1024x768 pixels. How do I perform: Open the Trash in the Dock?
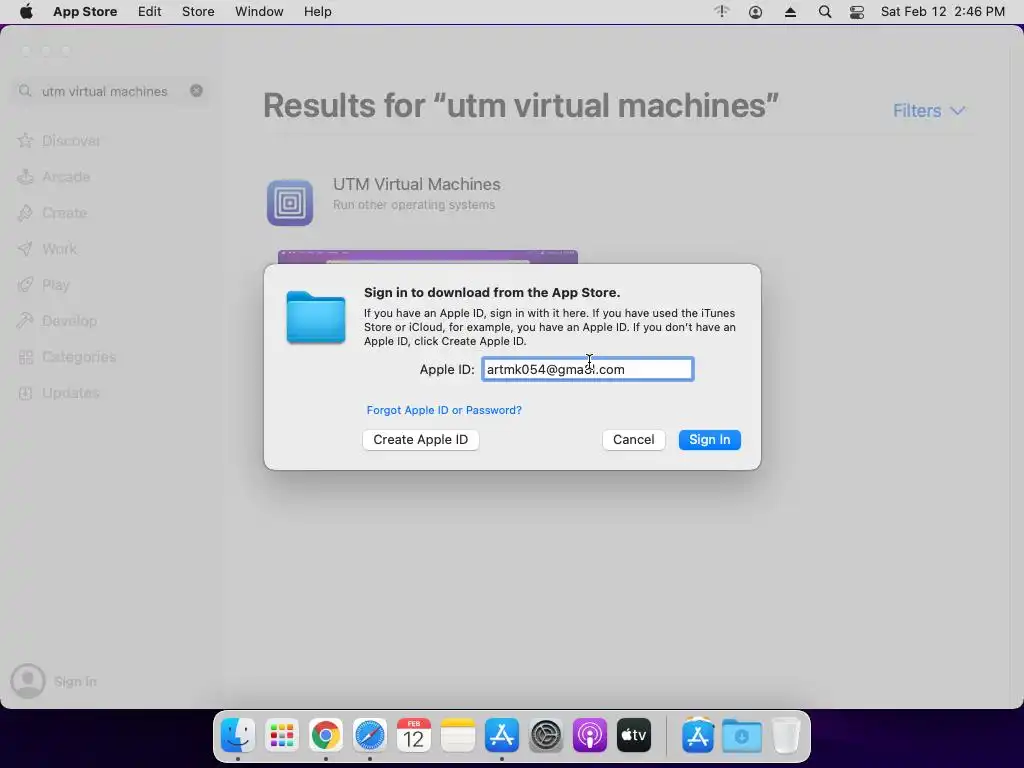tap(786, 735)
